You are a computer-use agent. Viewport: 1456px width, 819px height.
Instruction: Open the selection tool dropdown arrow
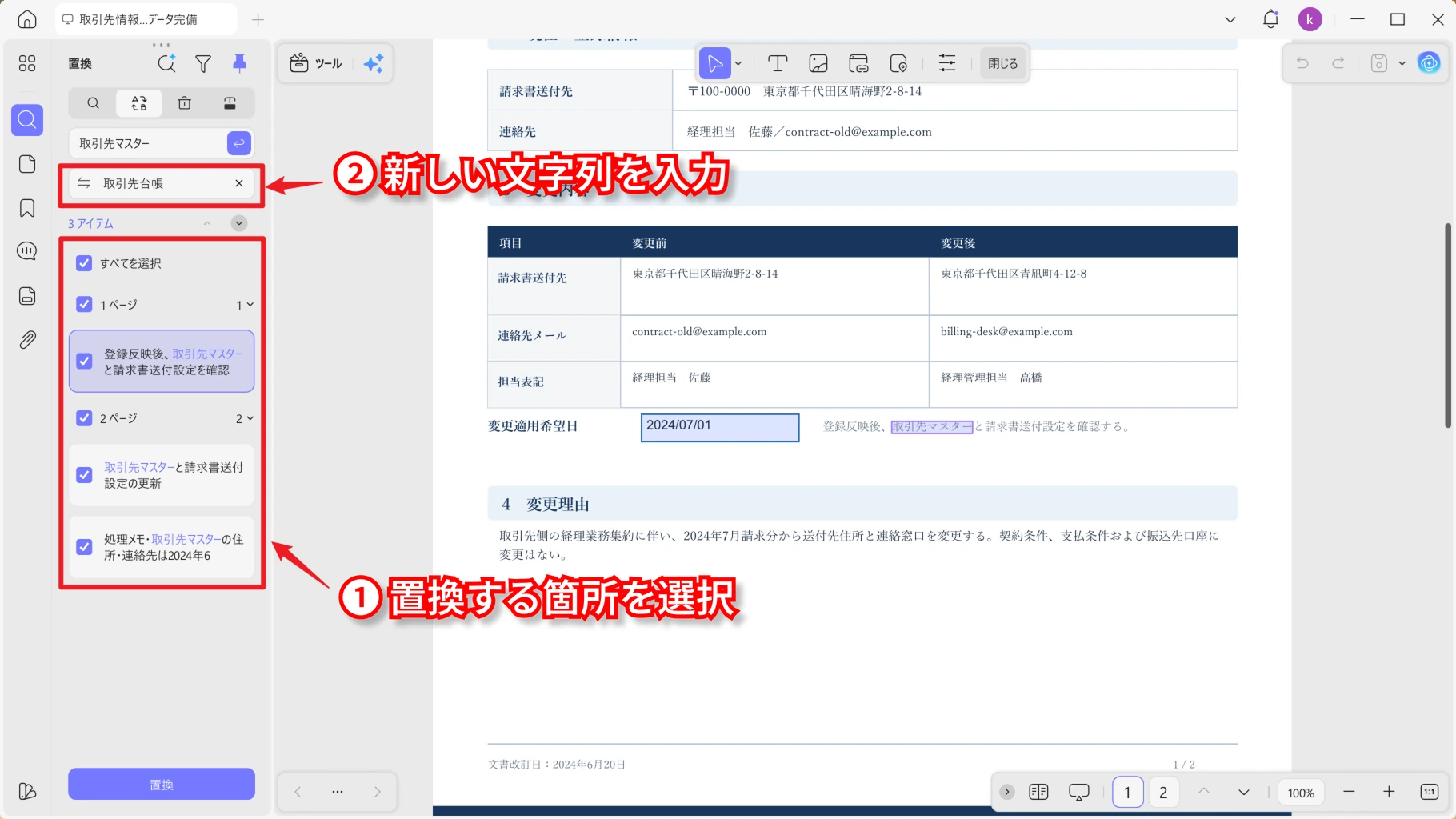pos(738,63)
